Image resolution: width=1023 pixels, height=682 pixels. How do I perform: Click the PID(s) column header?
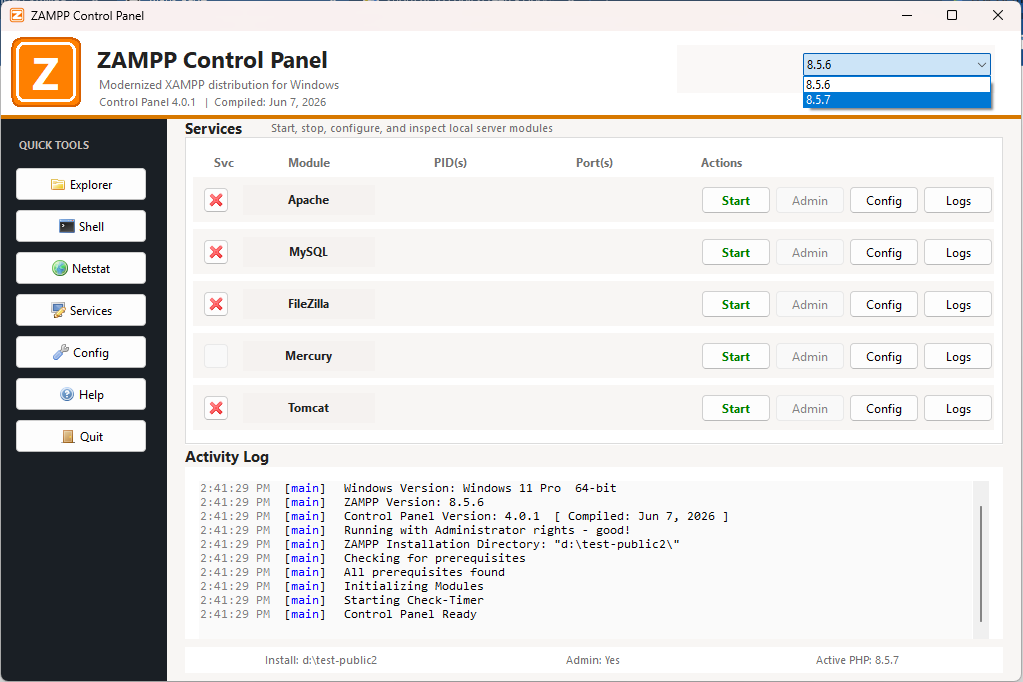tap(450, 163)
